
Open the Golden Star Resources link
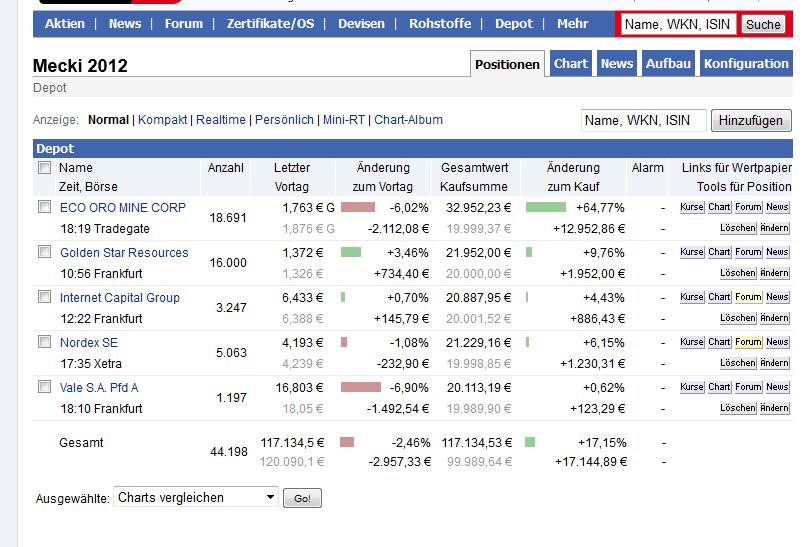click(x=124, y=253)
